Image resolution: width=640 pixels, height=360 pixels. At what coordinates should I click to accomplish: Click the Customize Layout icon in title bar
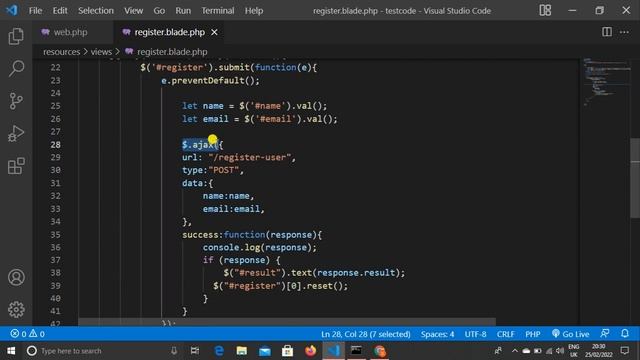(x=545, y=10)
